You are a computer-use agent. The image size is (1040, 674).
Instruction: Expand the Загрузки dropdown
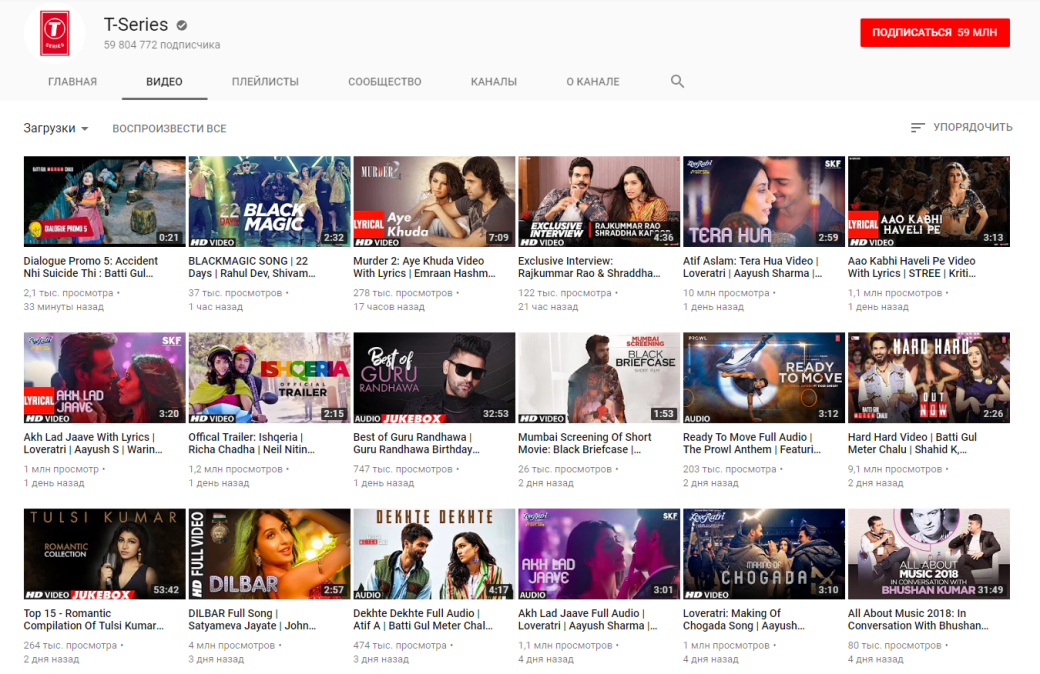(x=56, y=128)
